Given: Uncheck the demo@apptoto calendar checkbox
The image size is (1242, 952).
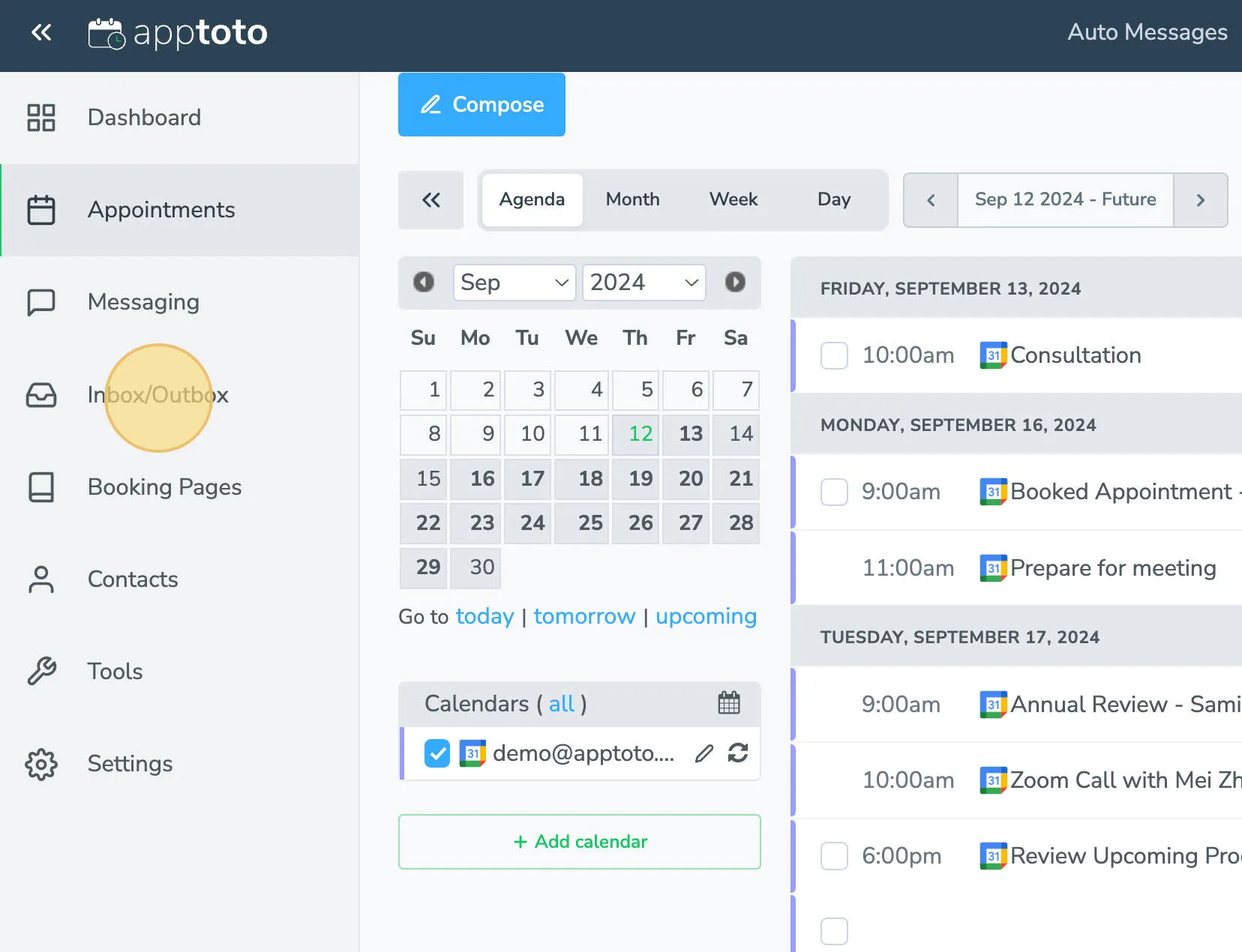Looking at the screenshot, I should coord(436,753).
